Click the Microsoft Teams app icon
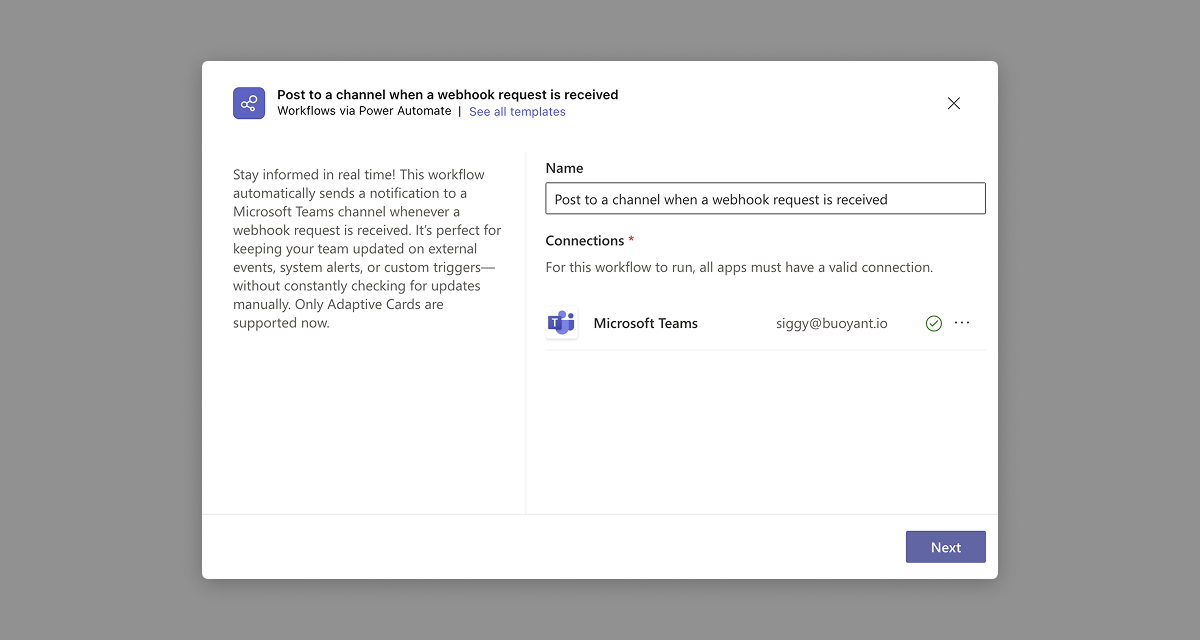The width and height of the screenshot is (1200, 640). coord(562,323)
